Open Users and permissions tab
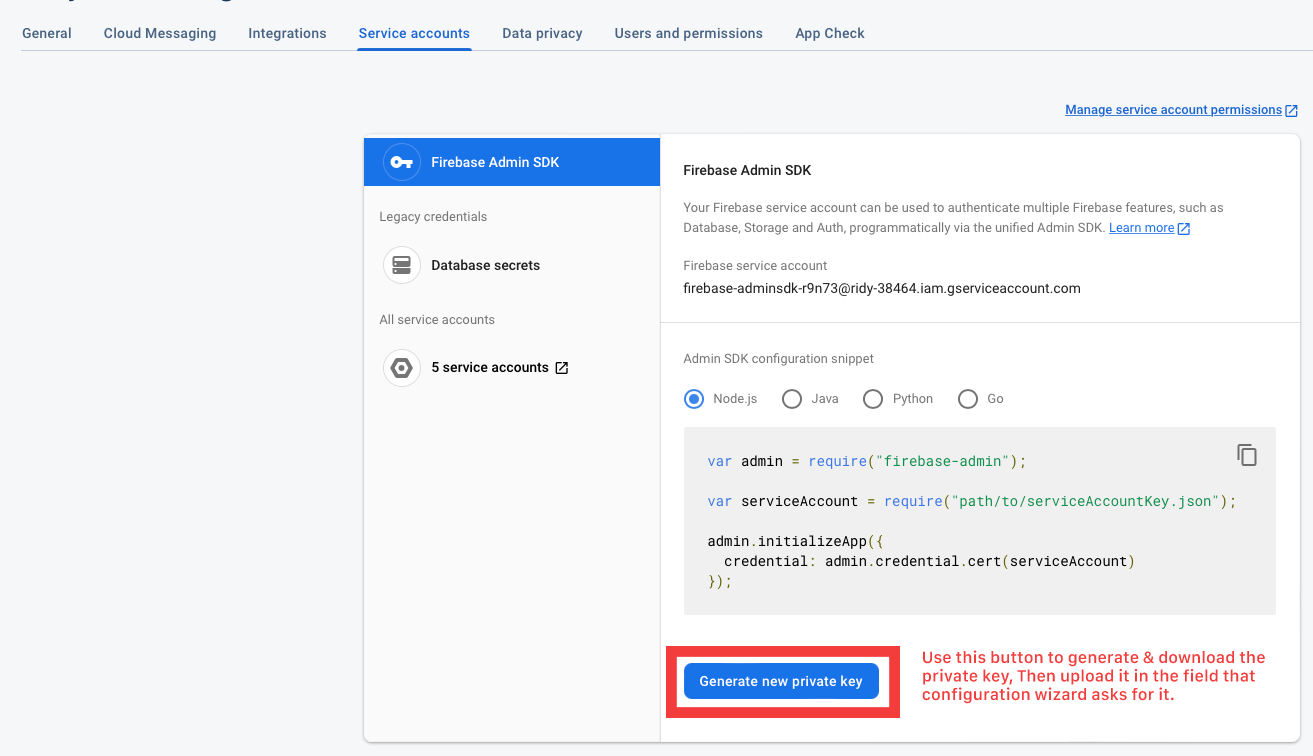 (x=689, y=33)
